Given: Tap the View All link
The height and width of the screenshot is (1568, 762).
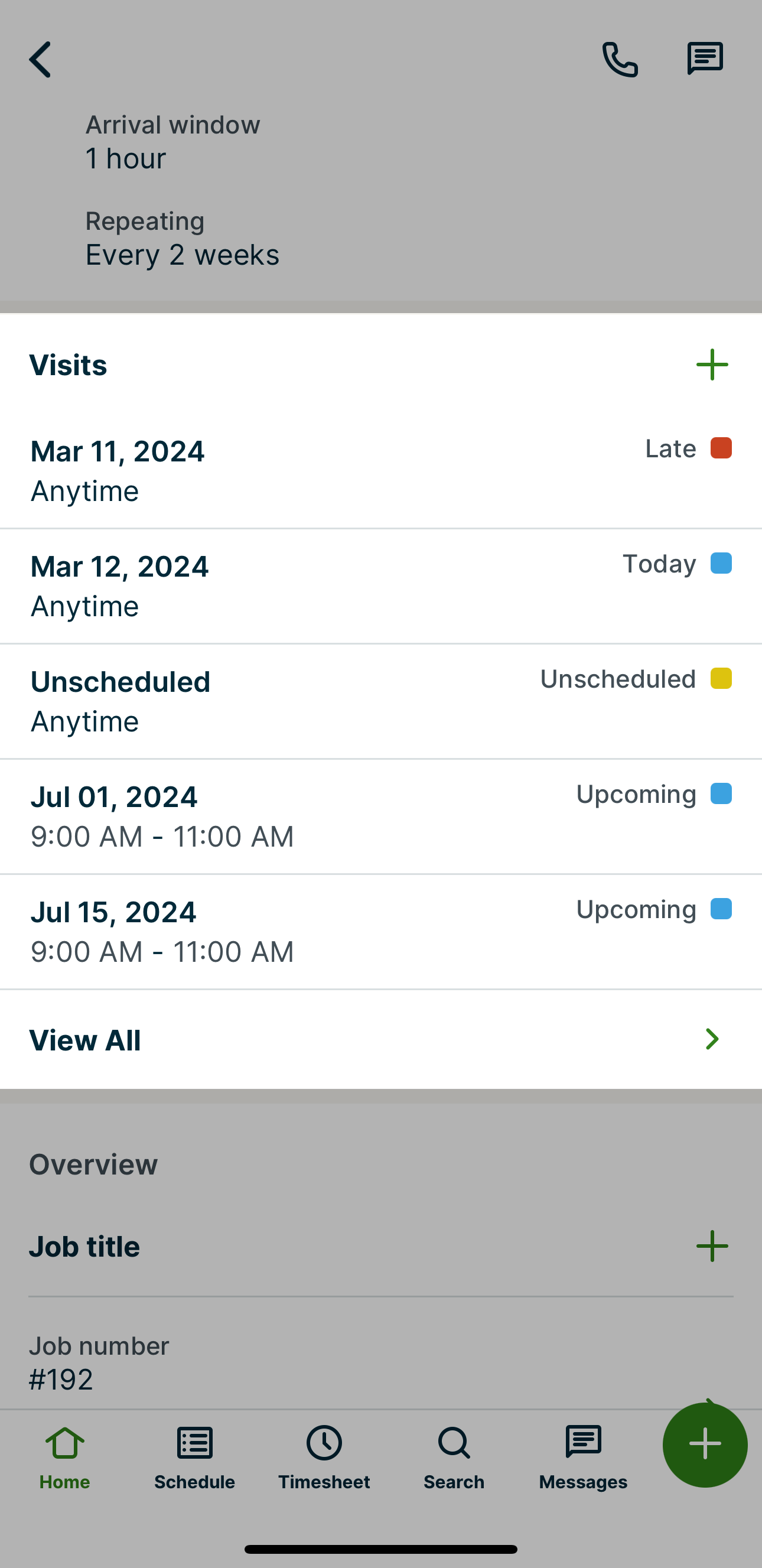Looking at the screenshot, I should pos(85,1040).
